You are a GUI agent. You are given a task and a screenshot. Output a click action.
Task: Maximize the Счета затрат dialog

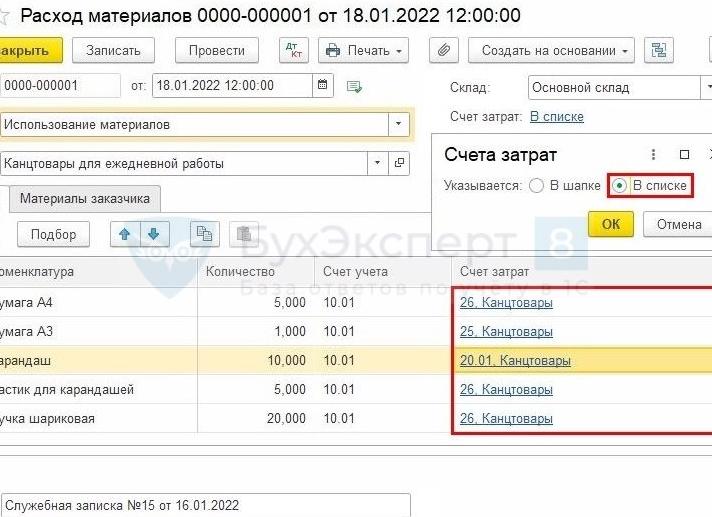[x=684, y=155]
